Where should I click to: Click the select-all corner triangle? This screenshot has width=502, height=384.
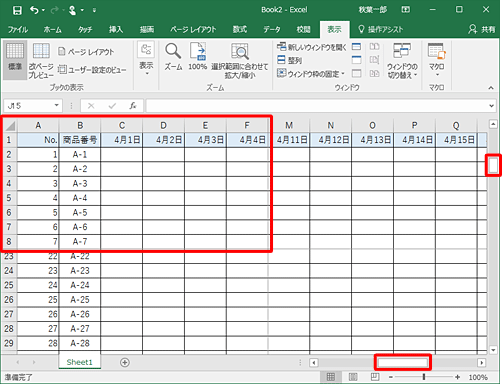point(10,126)
